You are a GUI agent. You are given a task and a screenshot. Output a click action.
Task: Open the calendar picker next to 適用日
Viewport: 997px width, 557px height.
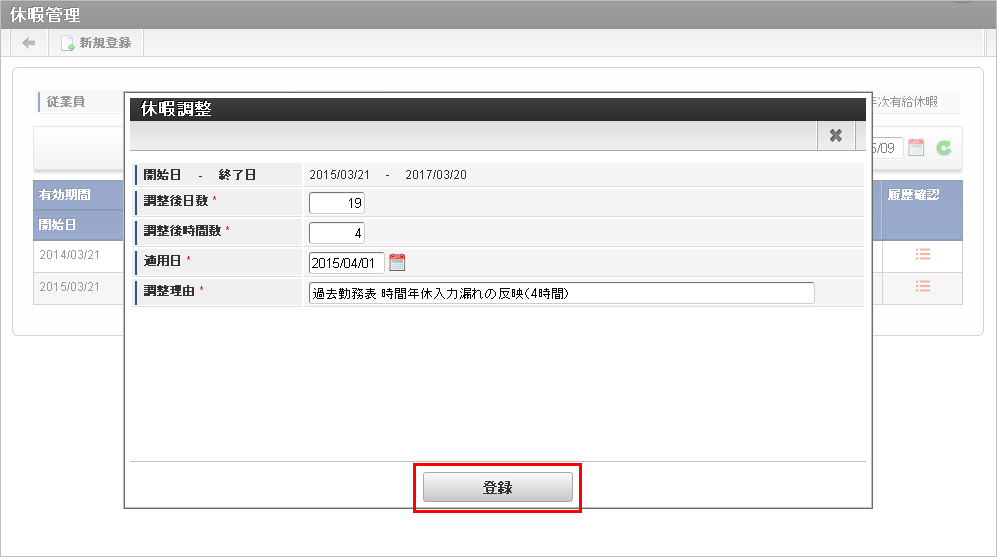397,262
